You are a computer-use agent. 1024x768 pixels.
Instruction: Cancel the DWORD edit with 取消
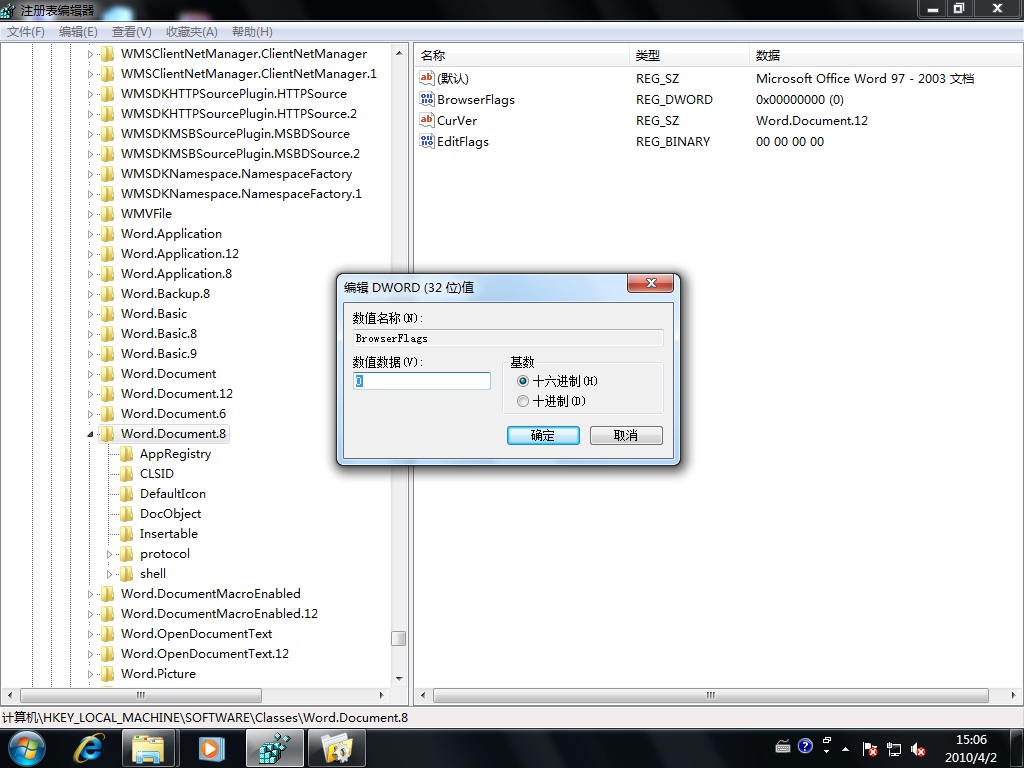tap(626, 436)
